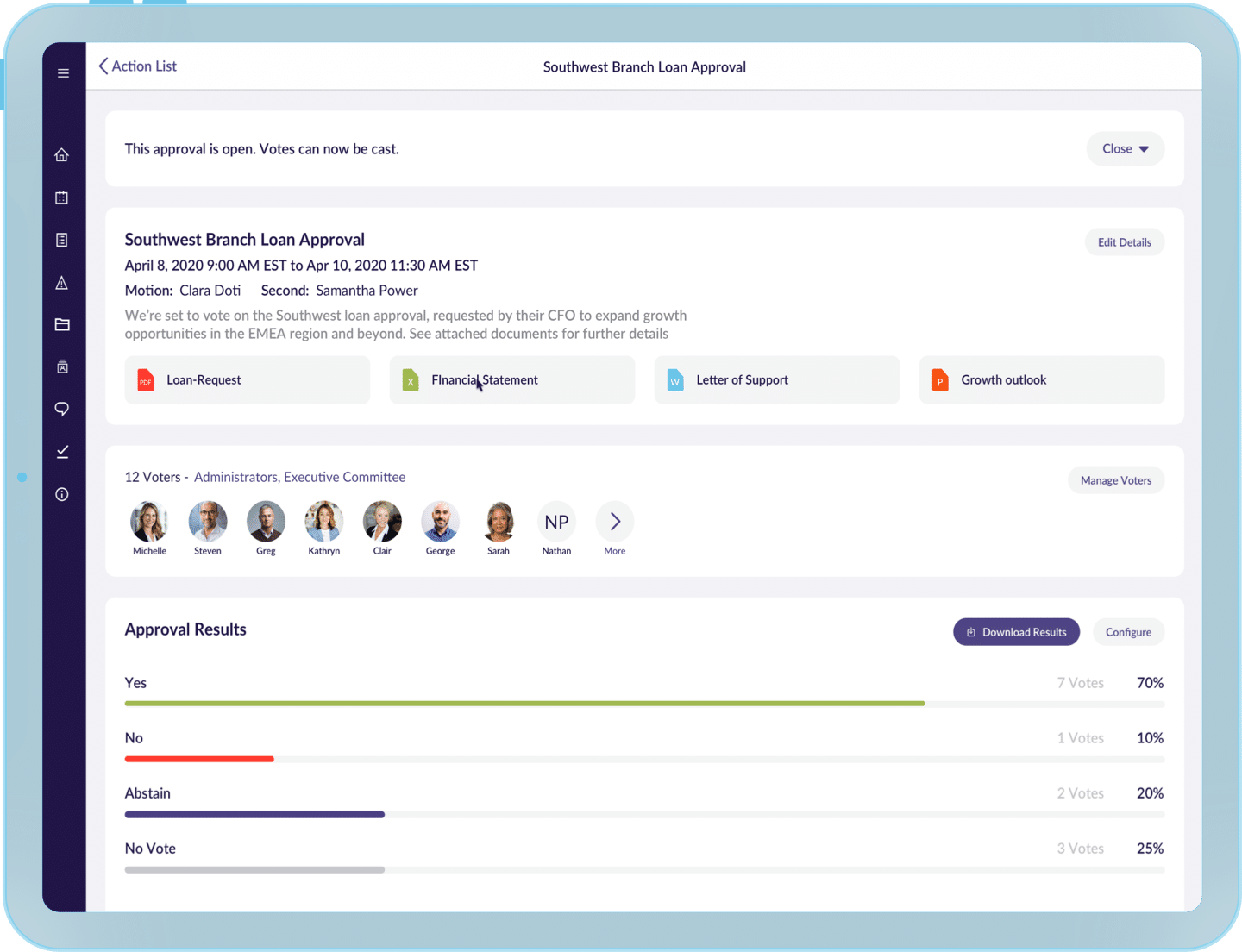1242x952 pixels.
Task: Click the info circle sidebar icon
Action: [x=62, y=494]
